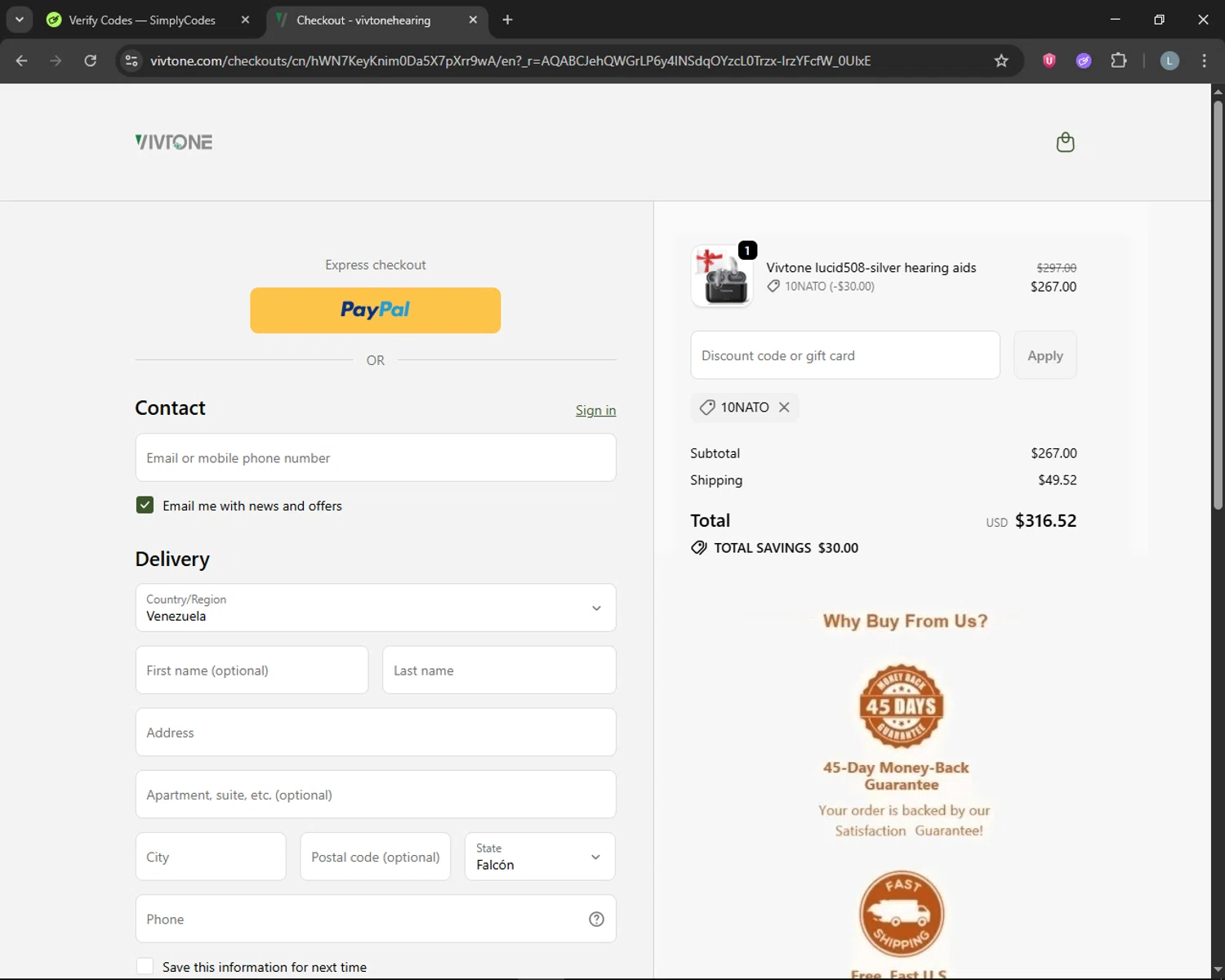Image resolution: width=1225 pixels, height=980 pixels.
Task: Click the Fast Shipping badge
Action: 902,913
